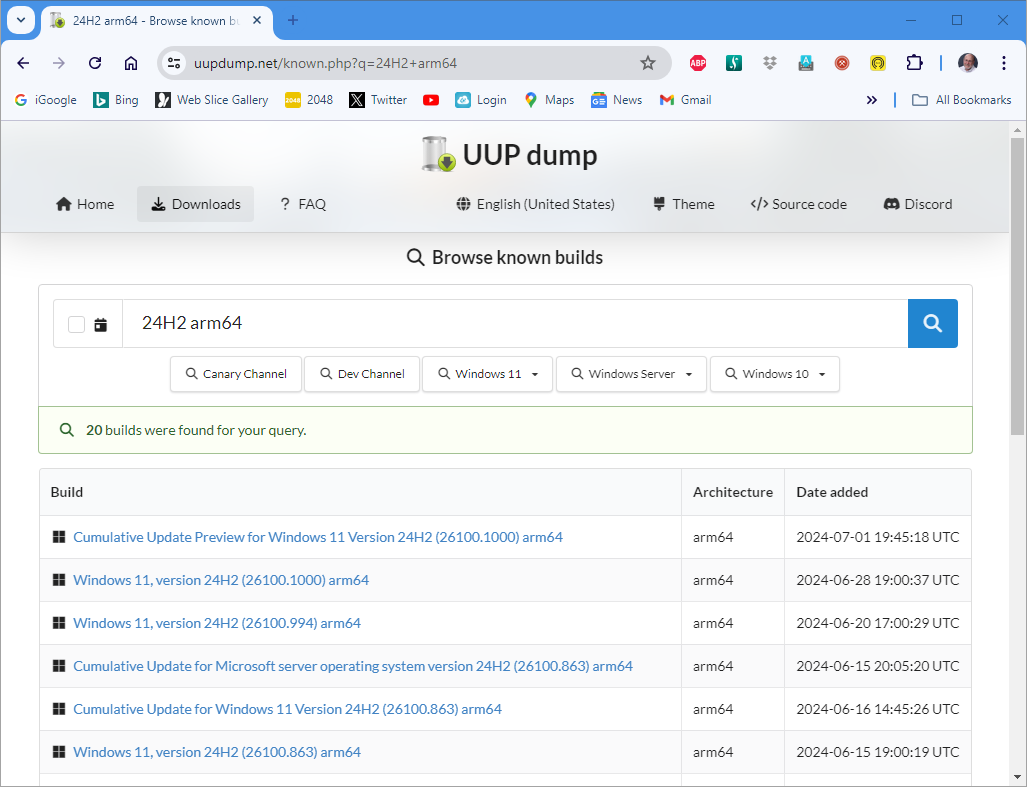Click the globe language icon
This screenshot has height=787, width=1027.
point(462,204)
